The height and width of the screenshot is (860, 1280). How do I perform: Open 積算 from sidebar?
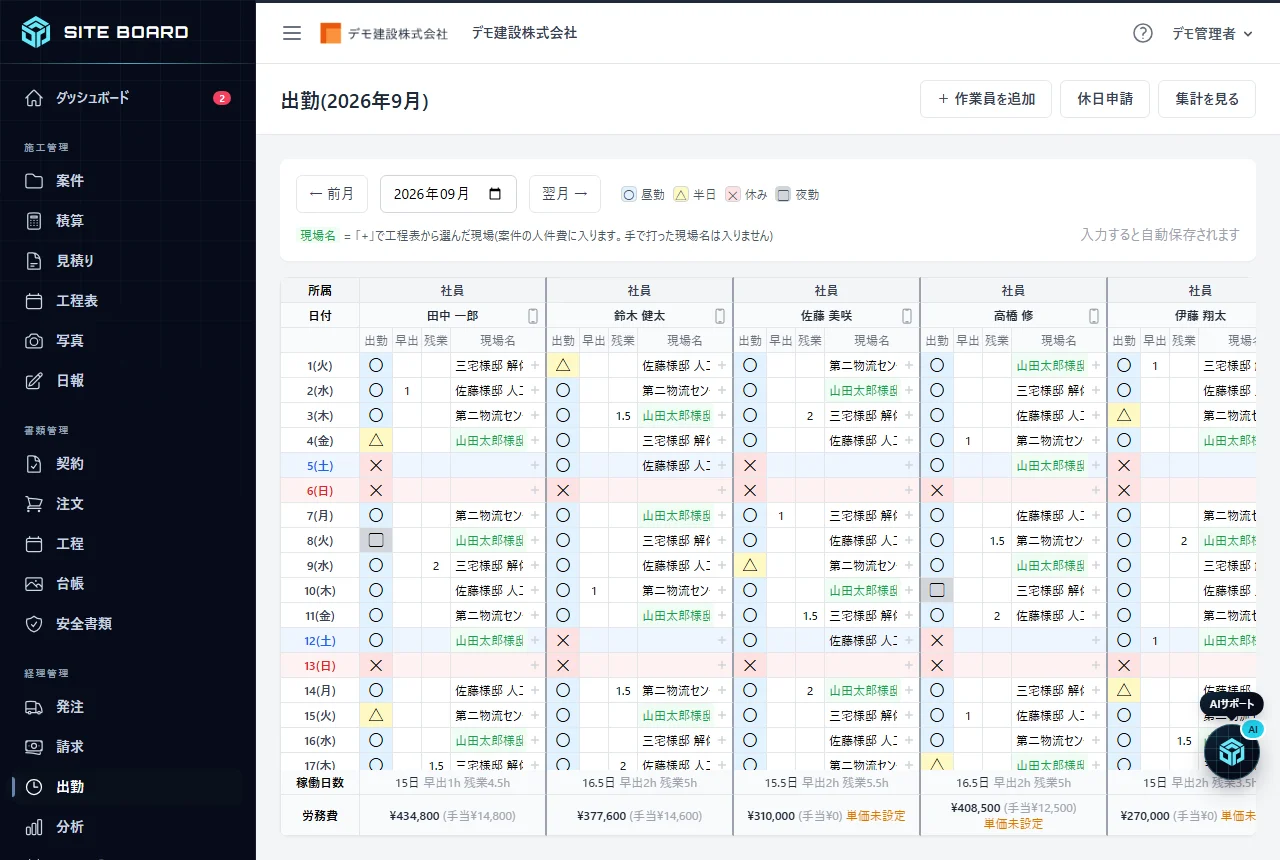tap(128, 221)
